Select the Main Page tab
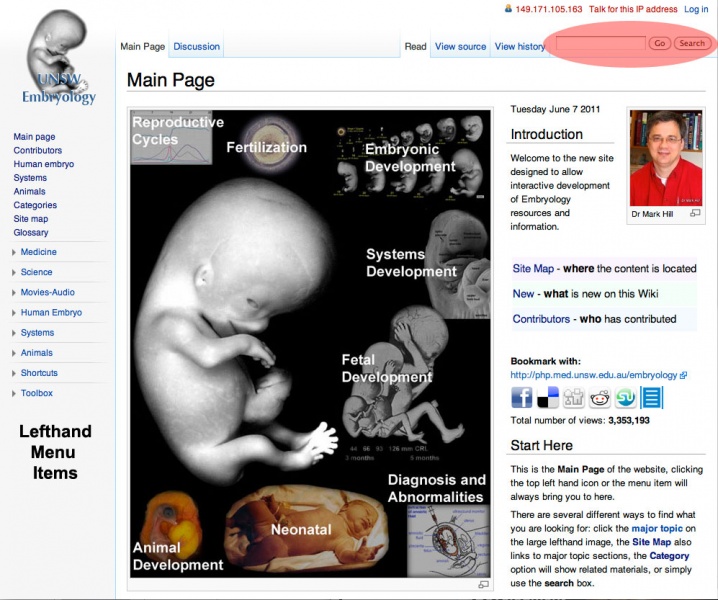The image size is (718, 600). point(142,46)
